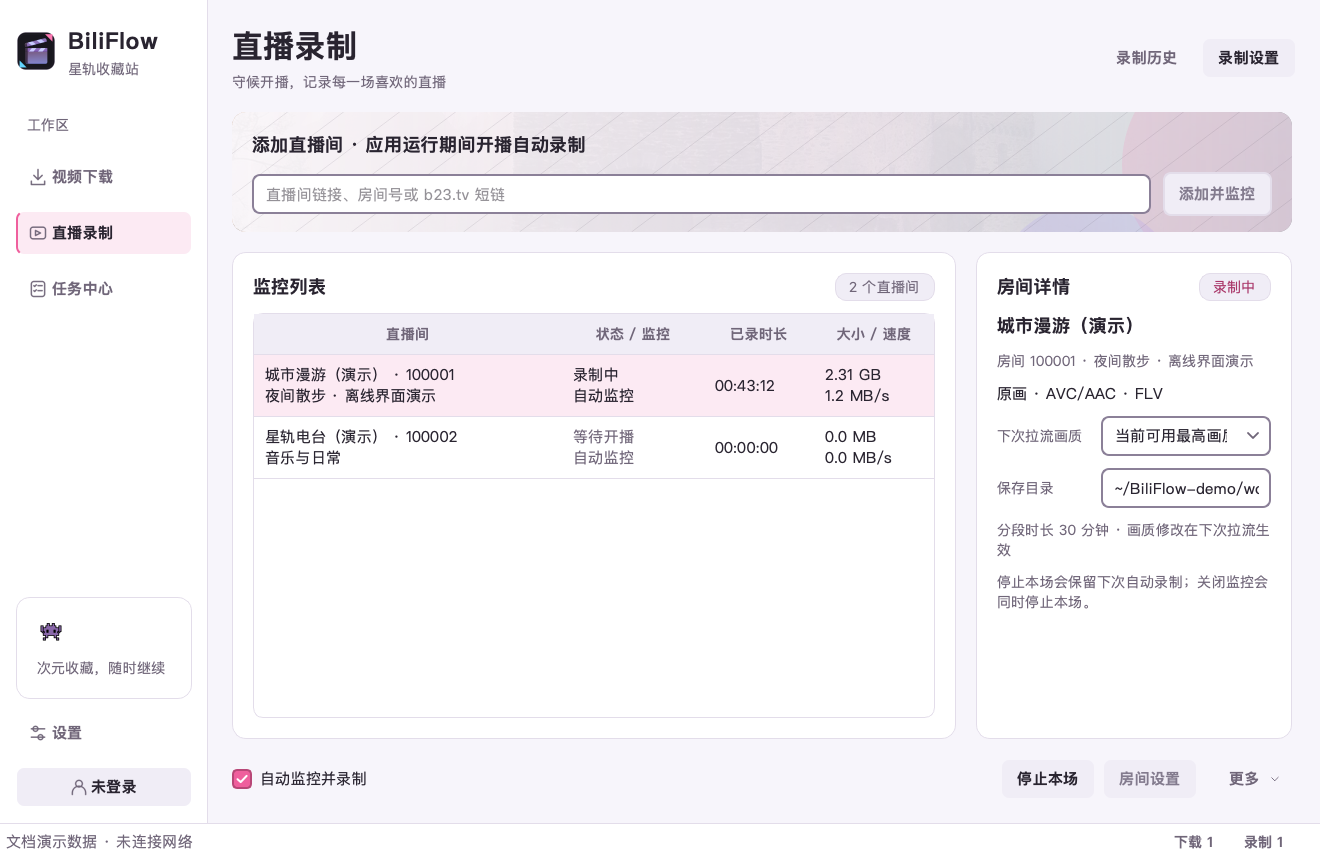Click the 未登录 login button
Viewport: 1320px width, 860px height.
point(104,787)
